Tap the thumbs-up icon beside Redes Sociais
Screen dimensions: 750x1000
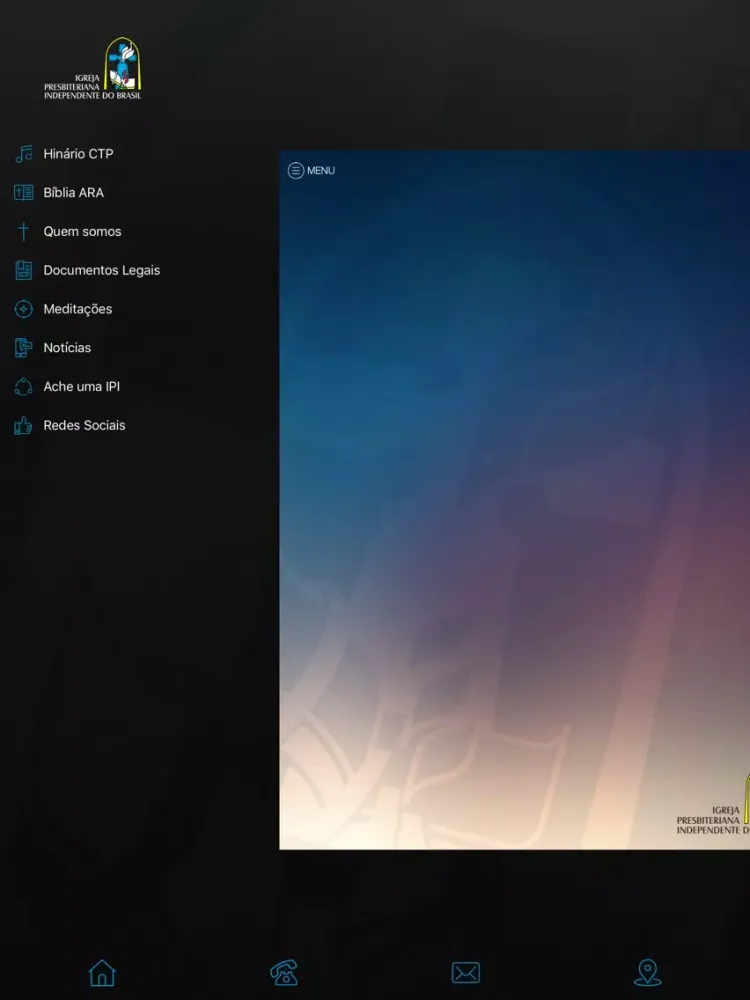24,425
